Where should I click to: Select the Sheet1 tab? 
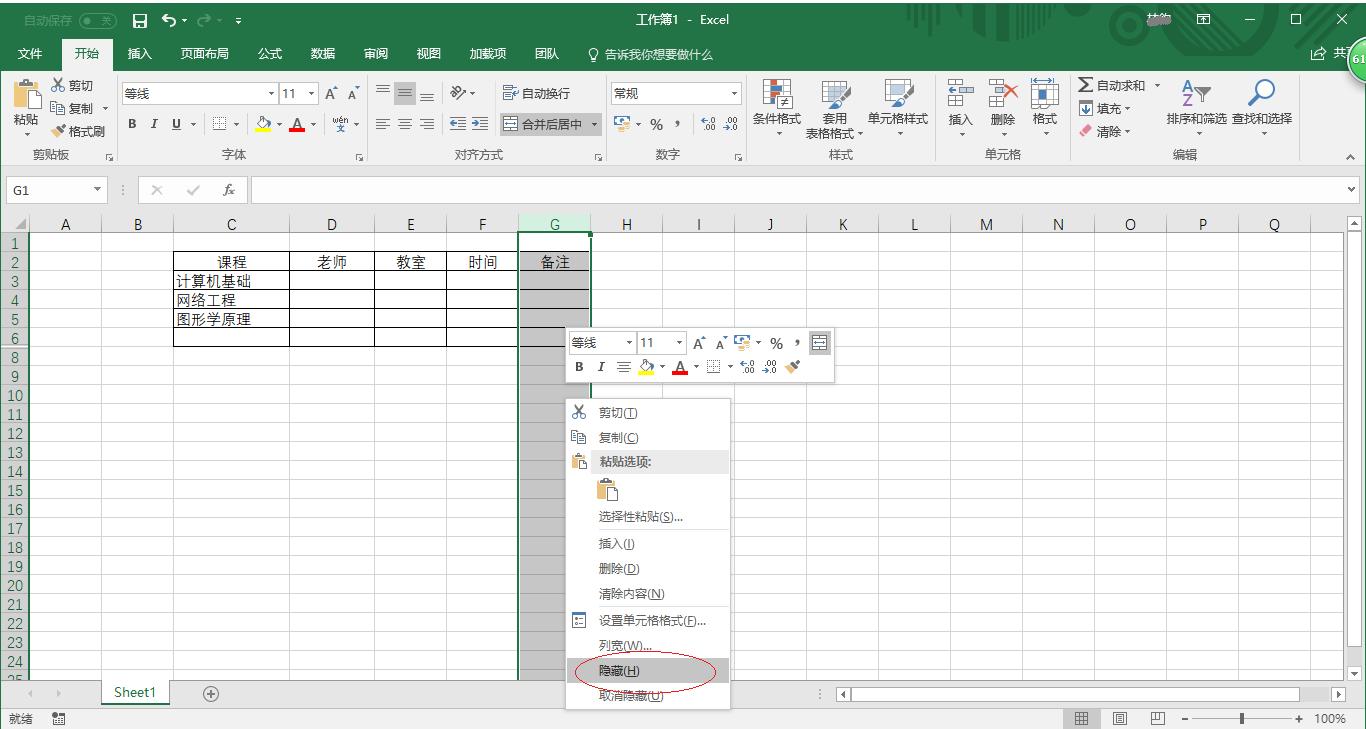point(135,691)
